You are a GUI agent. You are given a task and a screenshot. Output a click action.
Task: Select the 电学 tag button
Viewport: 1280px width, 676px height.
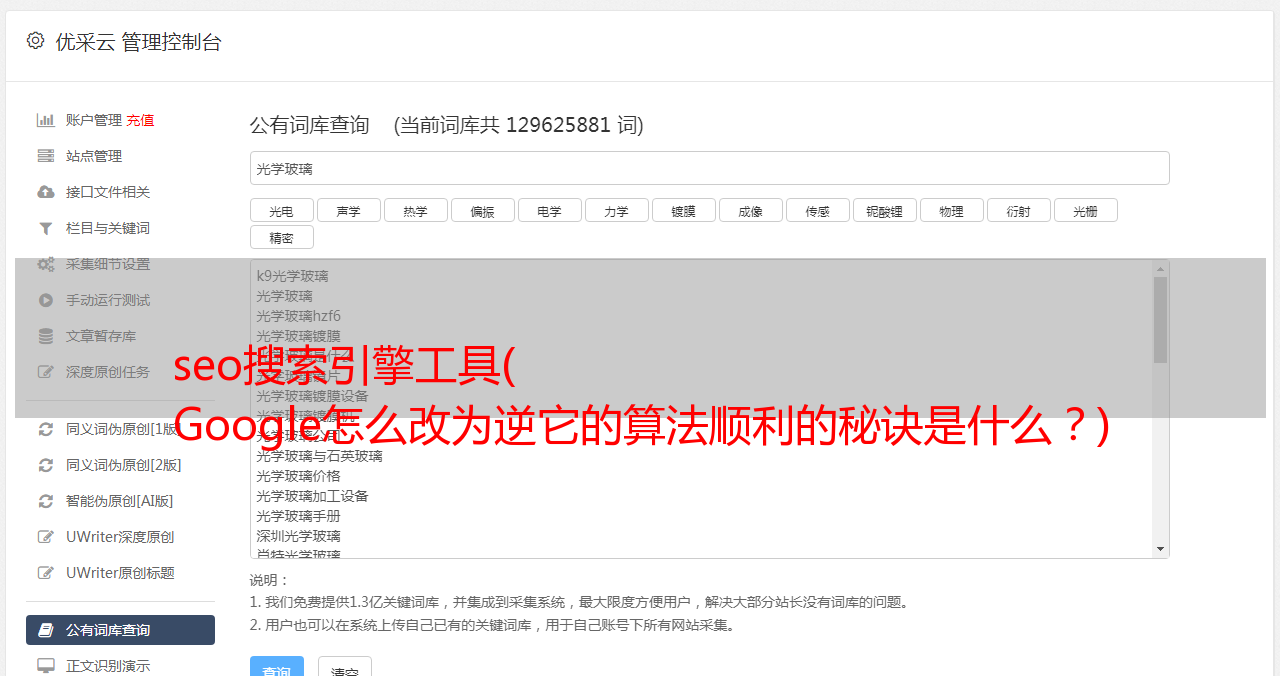tap(549, 210)
